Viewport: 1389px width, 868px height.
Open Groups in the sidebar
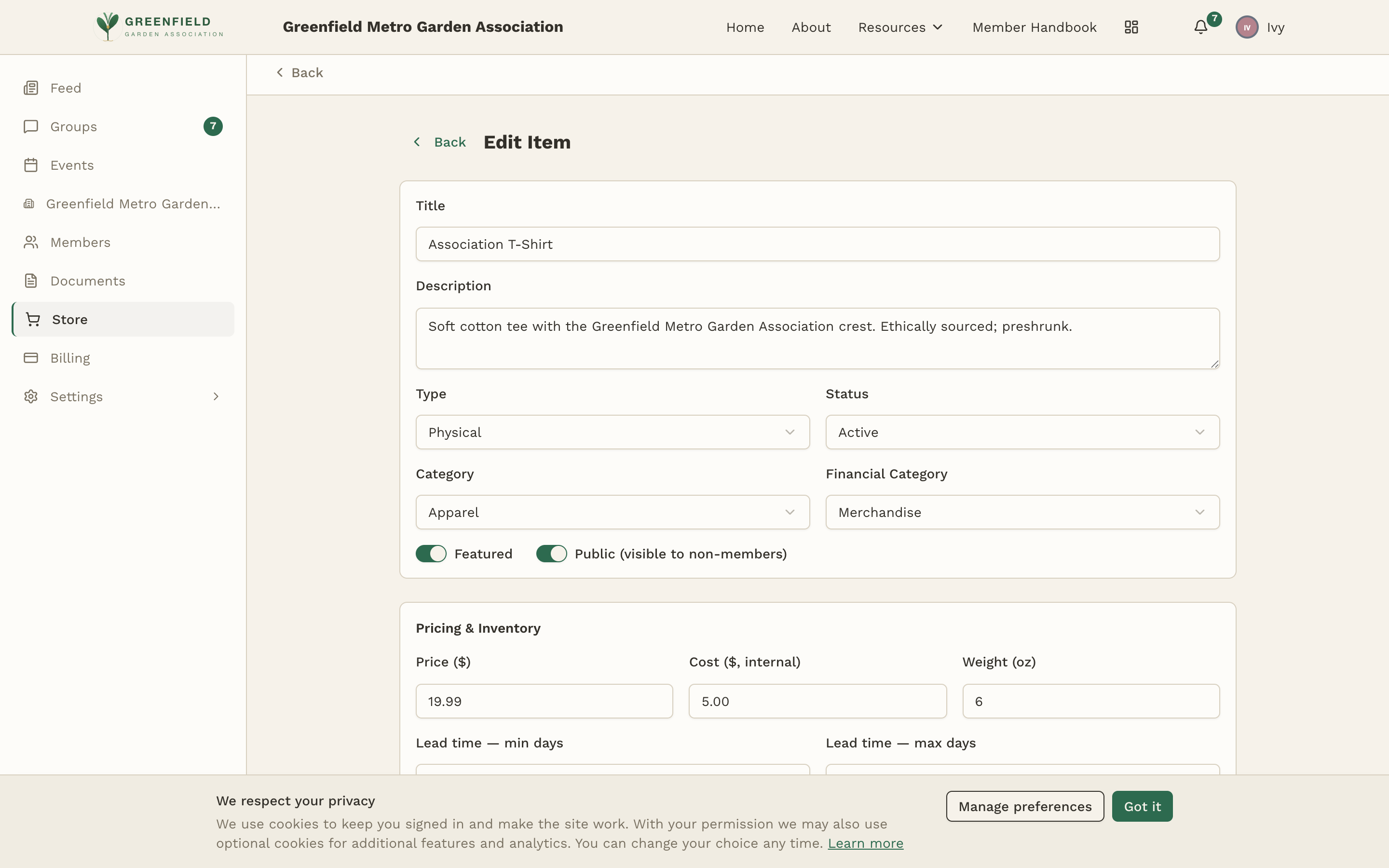pyautogui.click(x=123, y=126)
